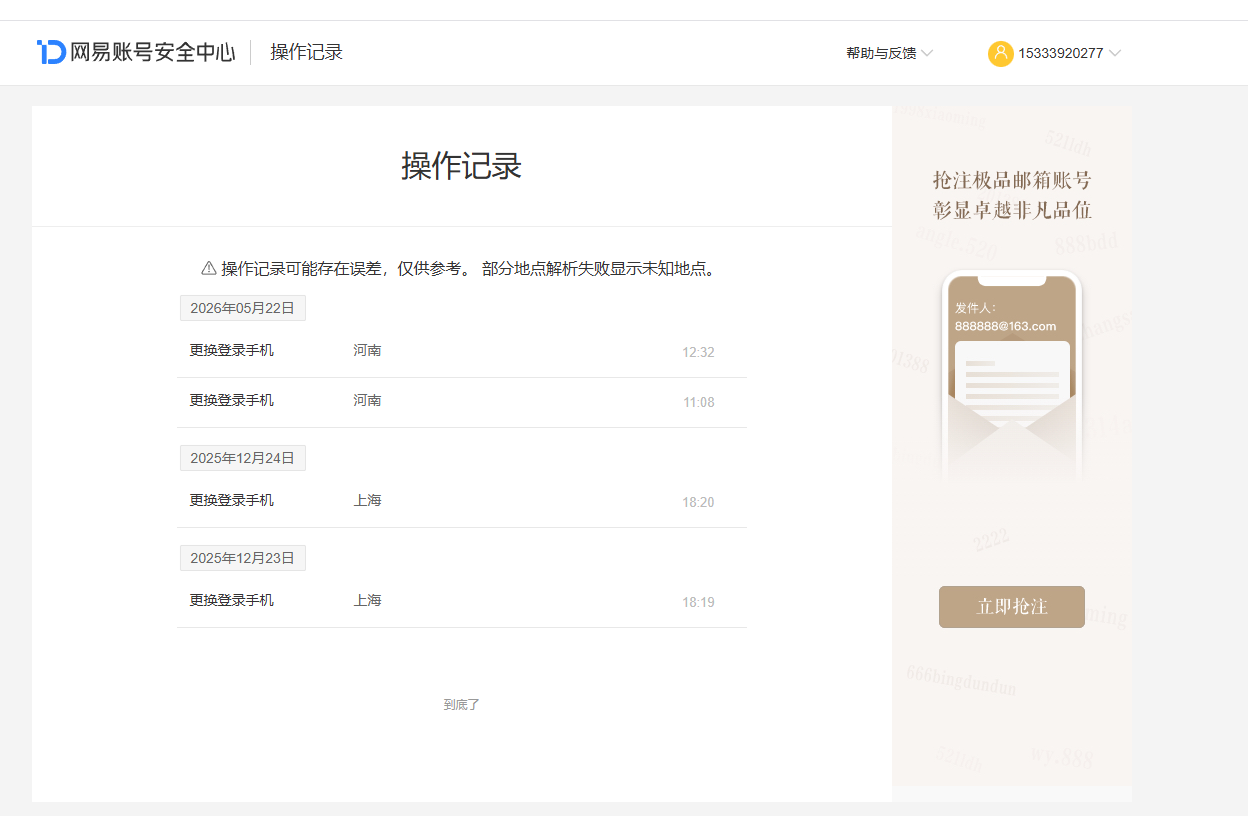Click the NetEase ID logo icon

[51, 52]
